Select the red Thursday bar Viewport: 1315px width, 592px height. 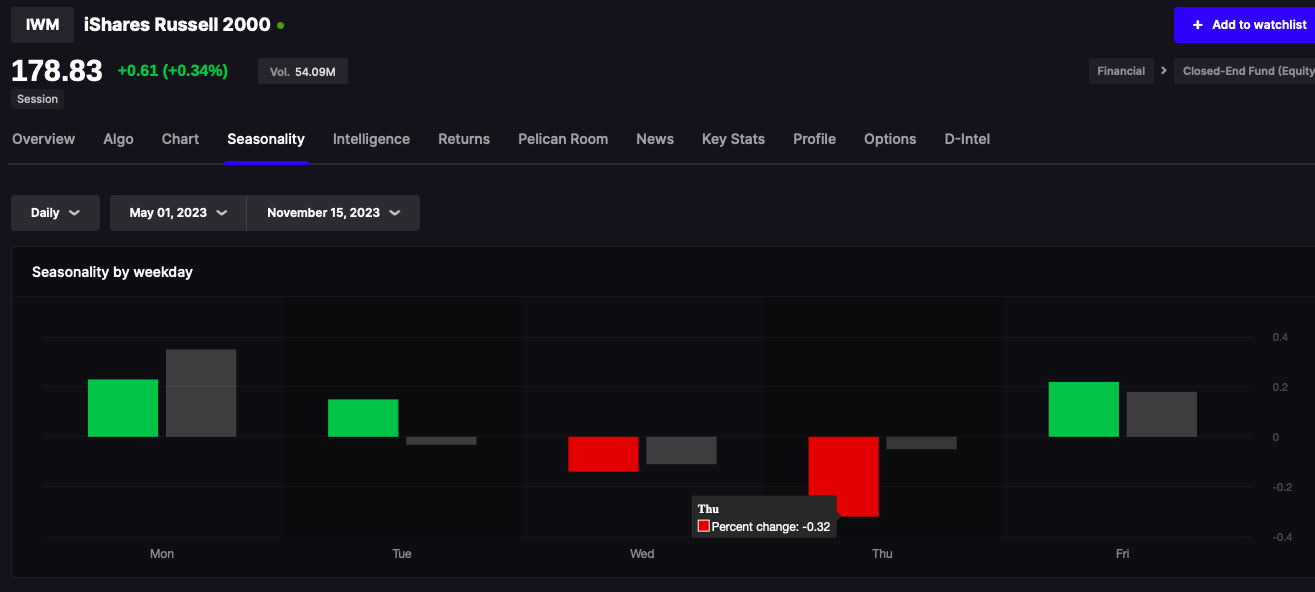click(x=843, y=476)
